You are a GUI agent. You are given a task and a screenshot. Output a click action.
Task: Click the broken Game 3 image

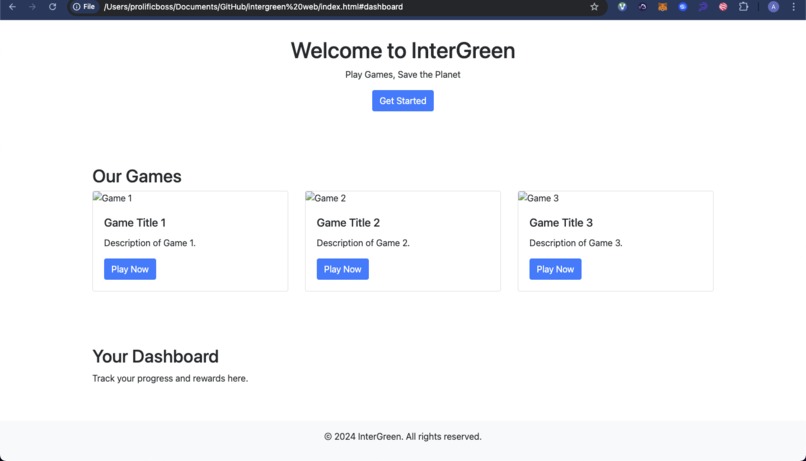[x=539, y=198]
